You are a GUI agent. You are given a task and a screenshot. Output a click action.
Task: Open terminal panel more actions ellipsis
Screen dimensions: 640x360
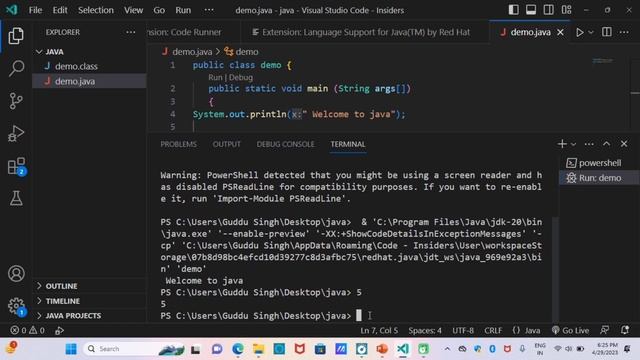tap(589, 144)
